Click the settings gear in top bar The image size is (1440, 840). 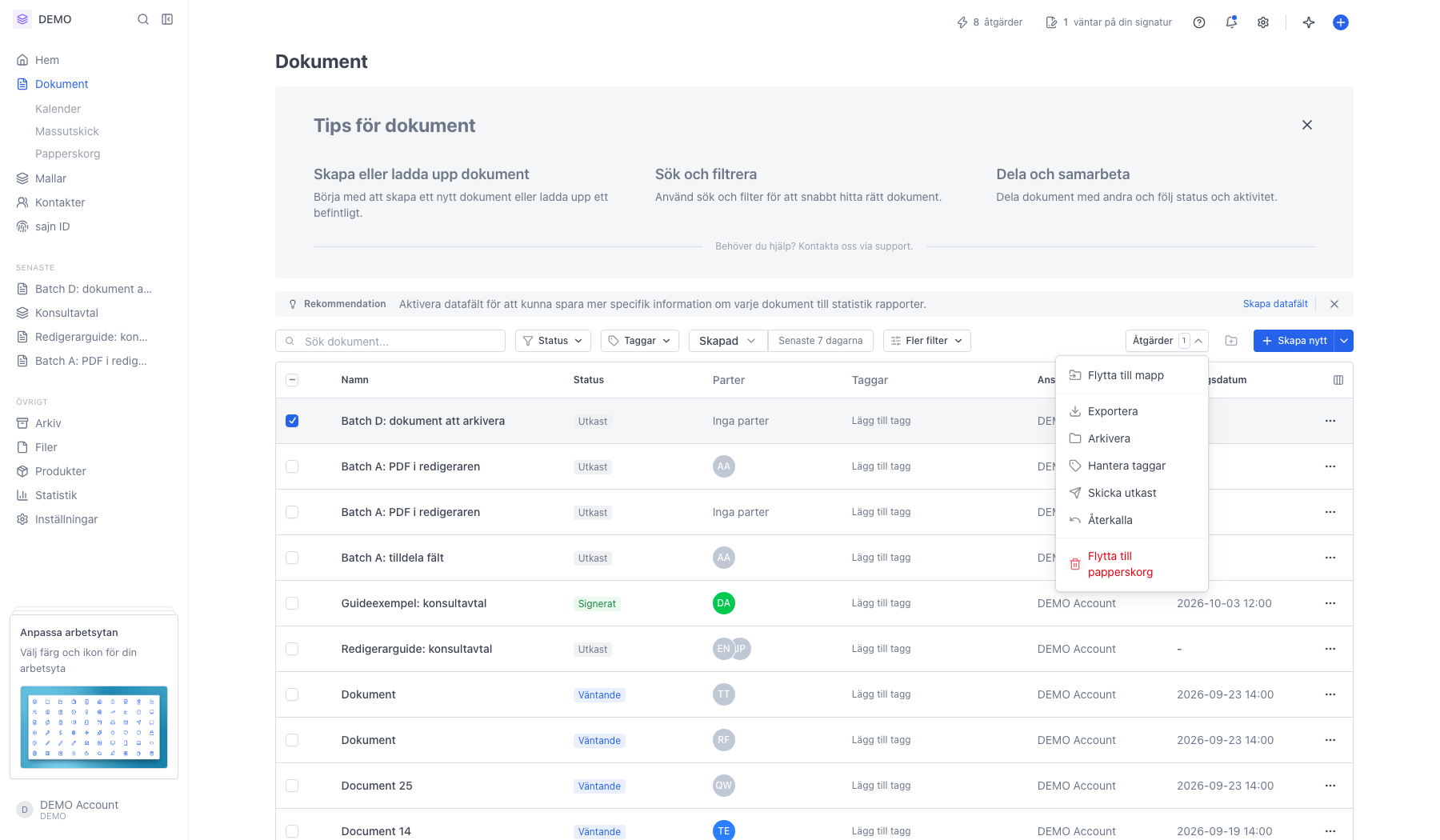pyautogui.click(x=1263, y=22)
